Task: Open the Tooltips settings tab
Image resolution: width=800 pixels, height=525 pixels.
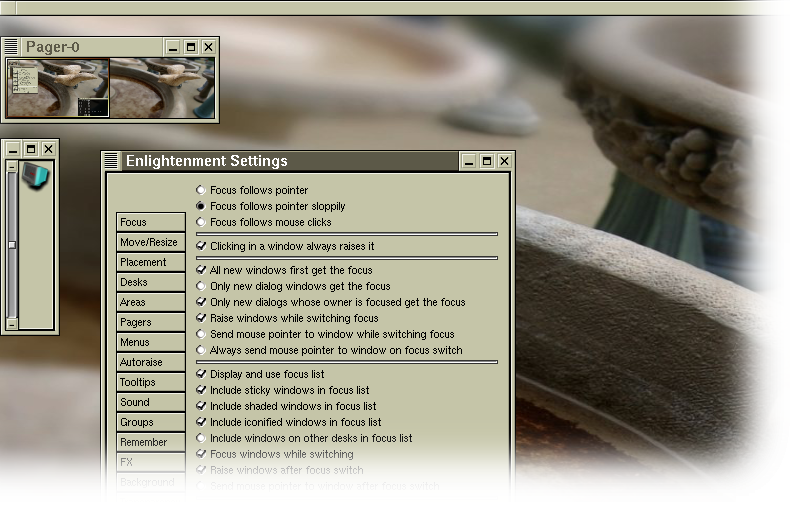Action: click(151, 382)
